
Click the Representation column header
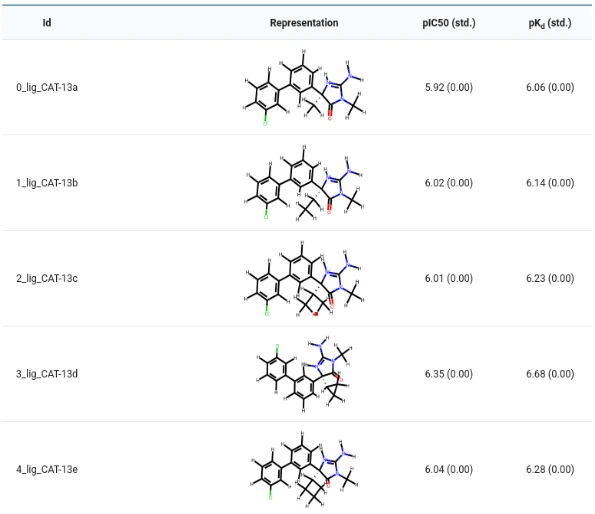[304, 23]
